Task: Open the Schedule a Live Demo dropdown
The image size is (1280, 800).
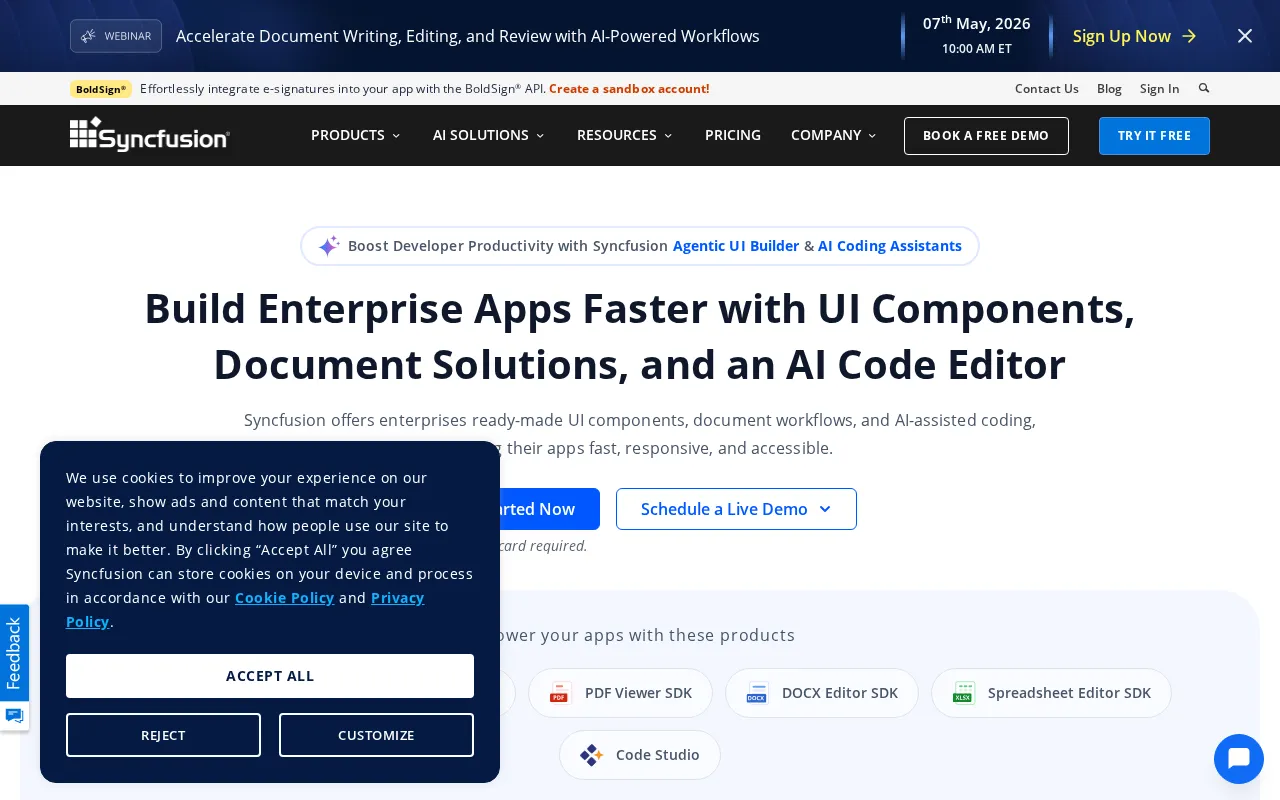Action: coord(736,509)
